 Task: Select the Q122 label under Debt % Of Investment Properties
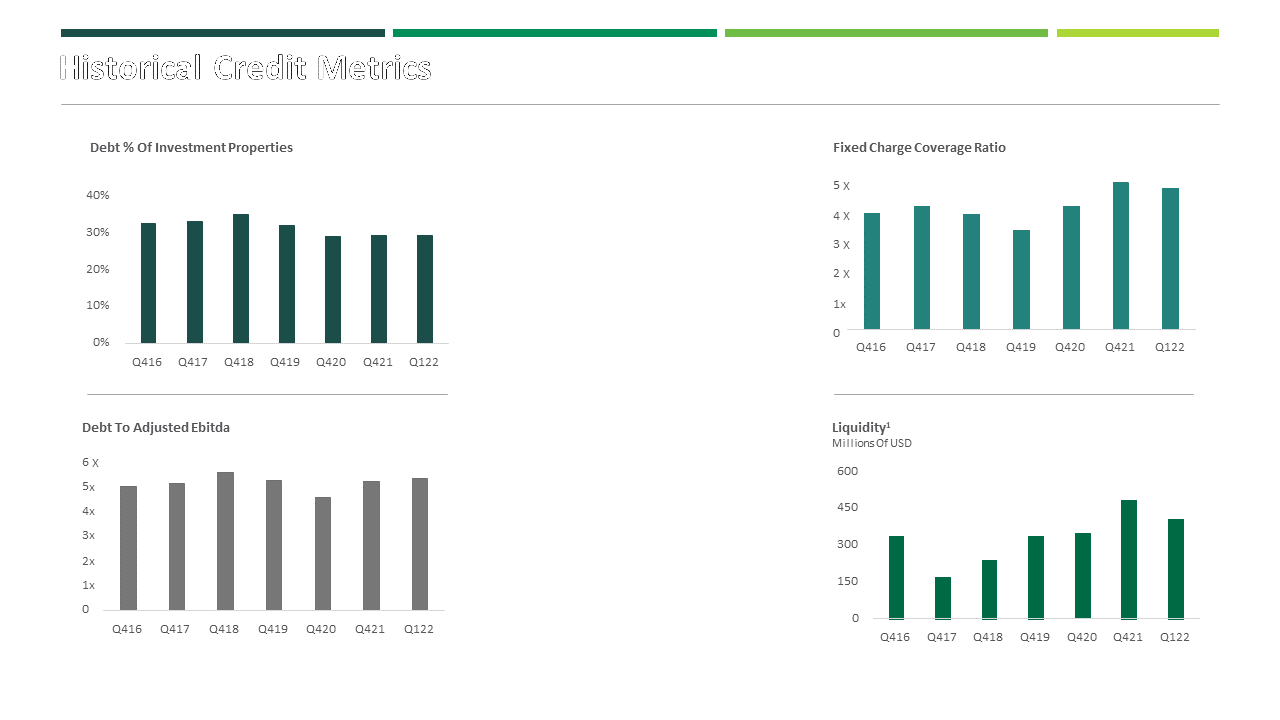coord(424,362)
